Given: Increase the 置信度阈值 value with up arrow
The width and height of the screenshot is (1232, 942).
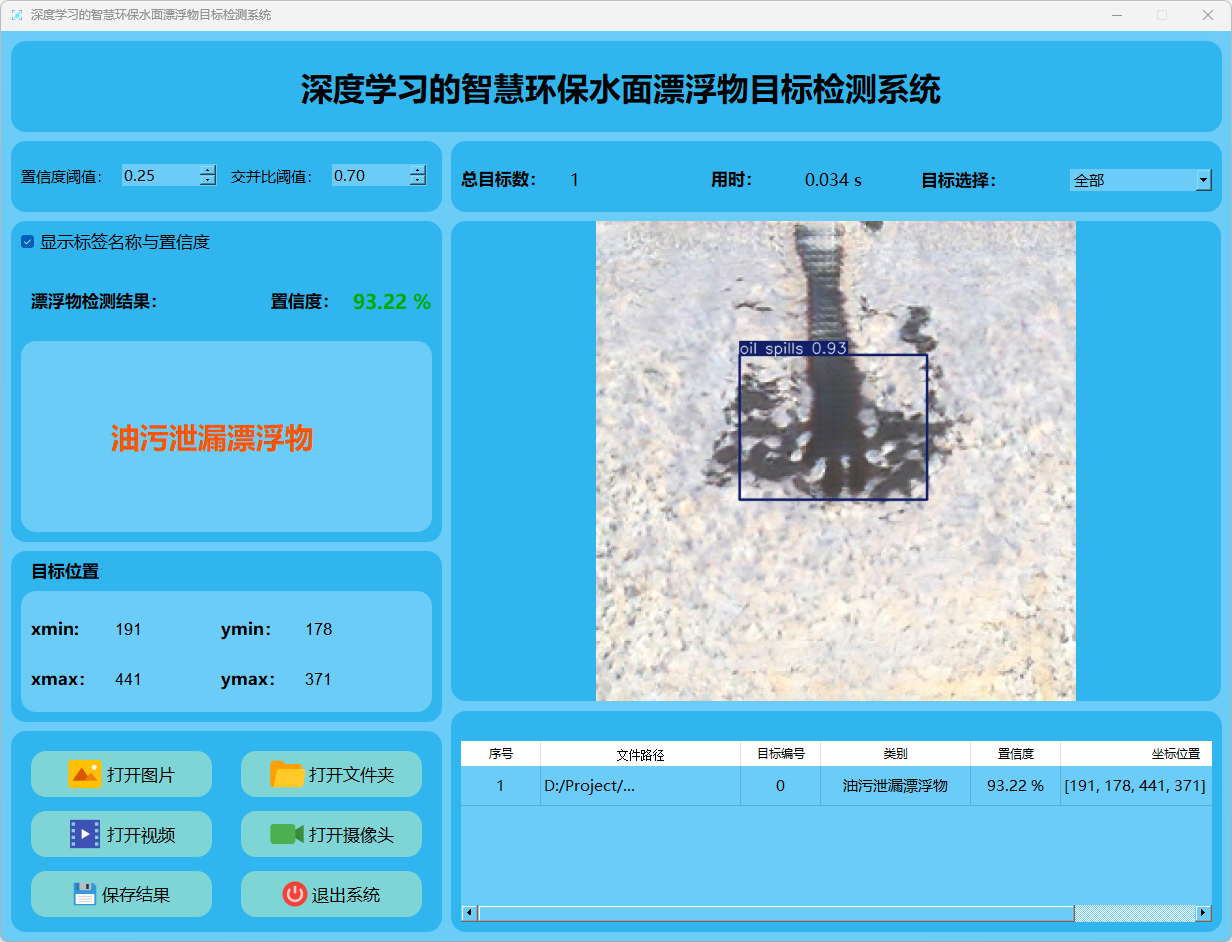Looking at the screenshot, I should coord(207,170).
